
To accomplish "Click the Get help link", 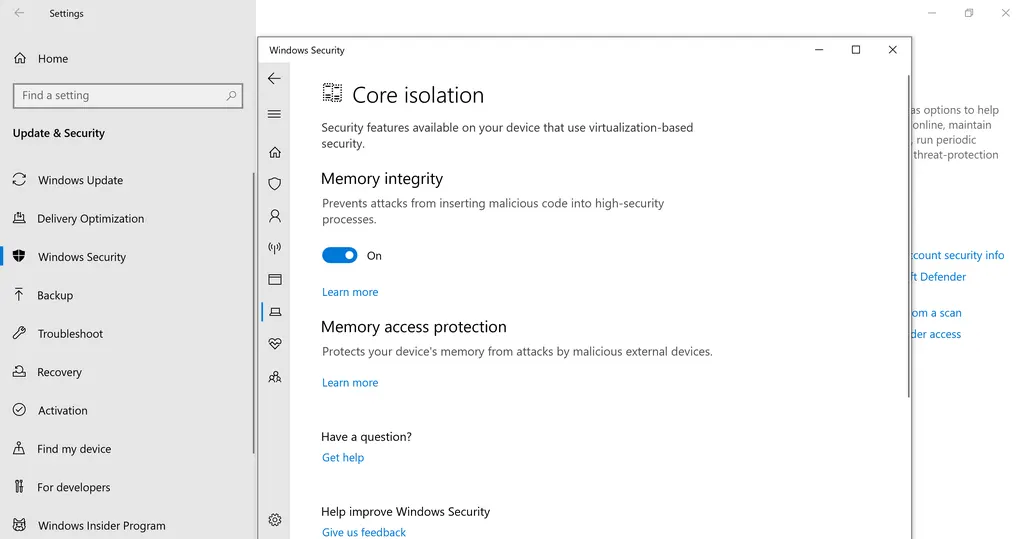I will (343, 458).
